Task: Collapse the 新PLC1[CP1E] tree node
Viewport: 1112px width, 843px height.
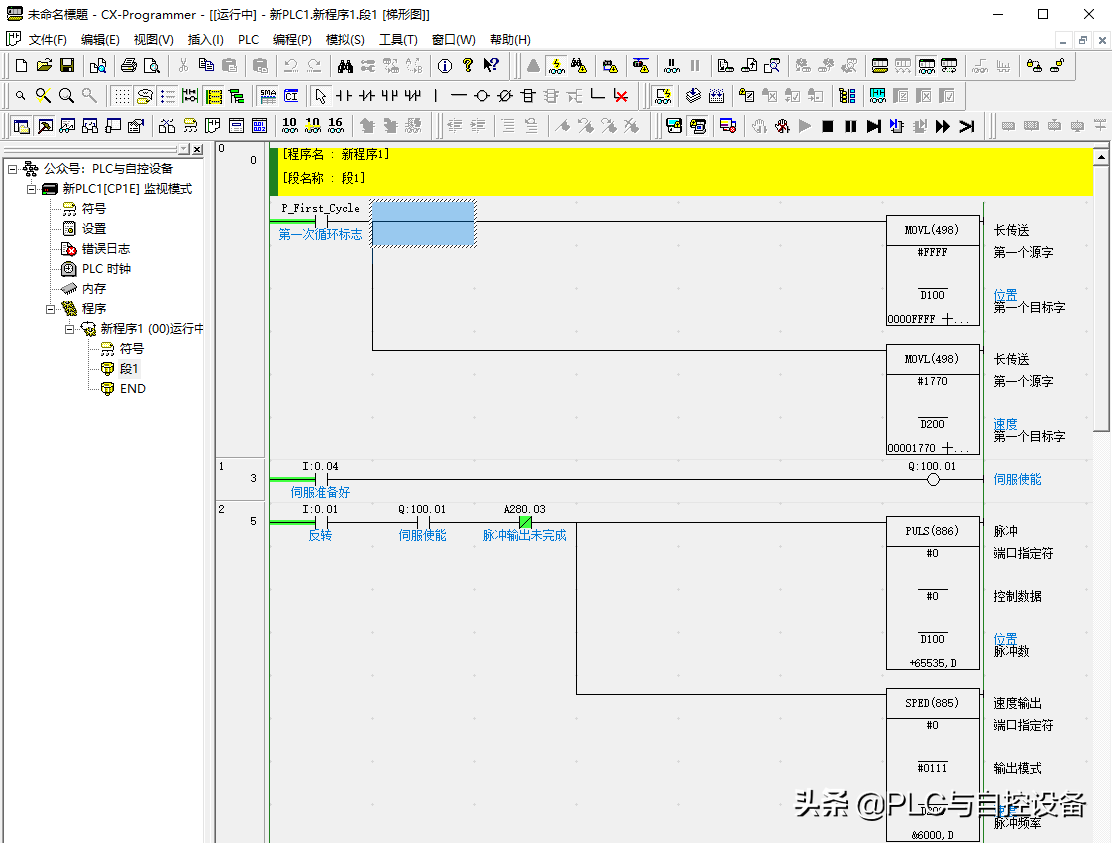Action: (x=31, y=189)
